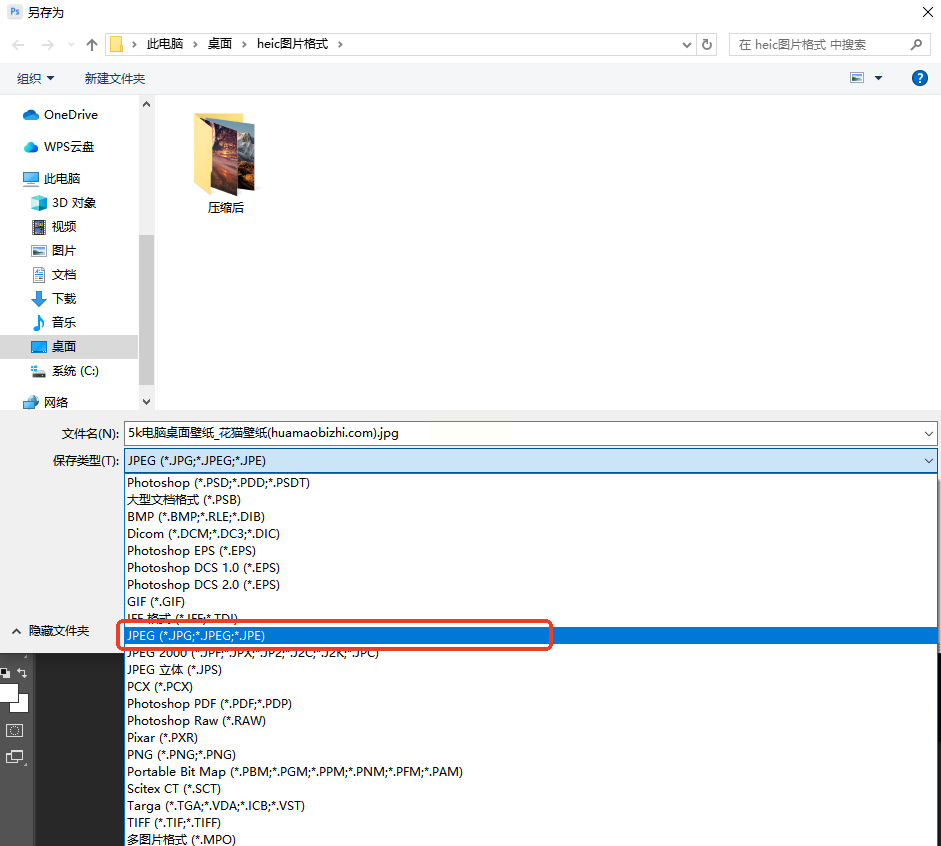The image size is (941, 846).
Task: Refresh the heic图片格式 folder view
Action: tap(707, 44)
